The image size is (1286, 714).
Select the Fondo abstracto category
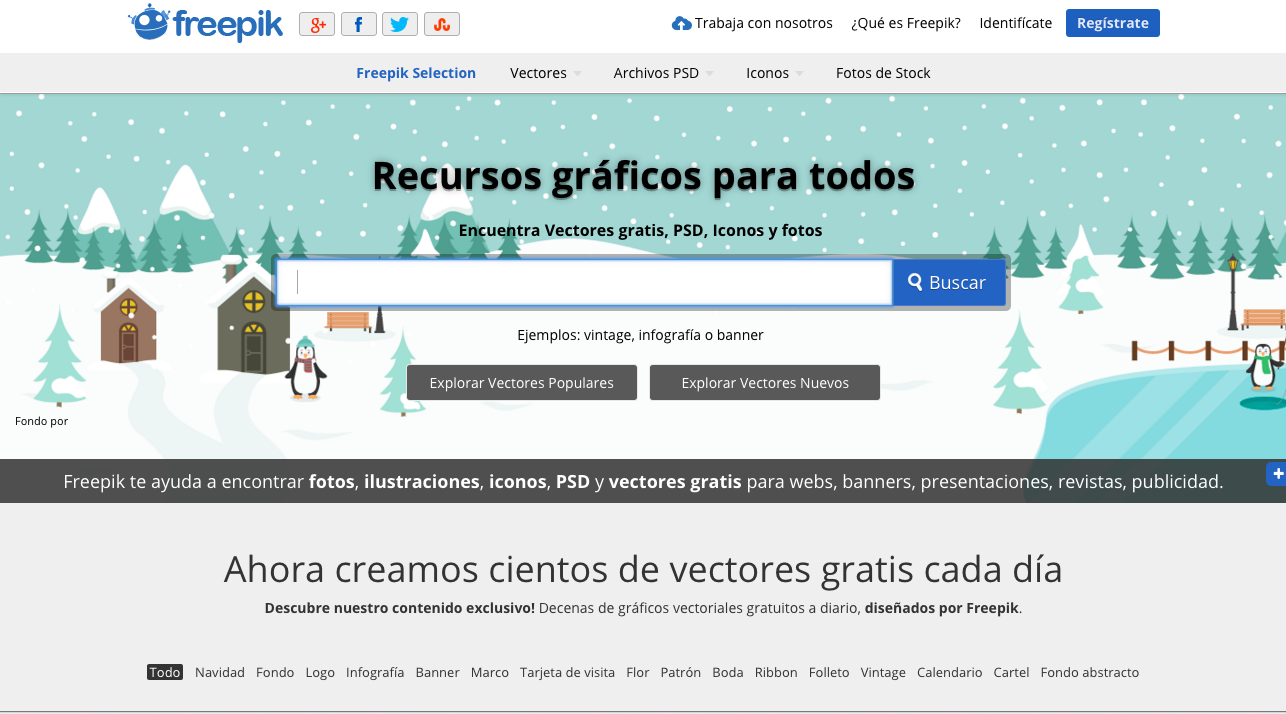tap(1090, 672)
